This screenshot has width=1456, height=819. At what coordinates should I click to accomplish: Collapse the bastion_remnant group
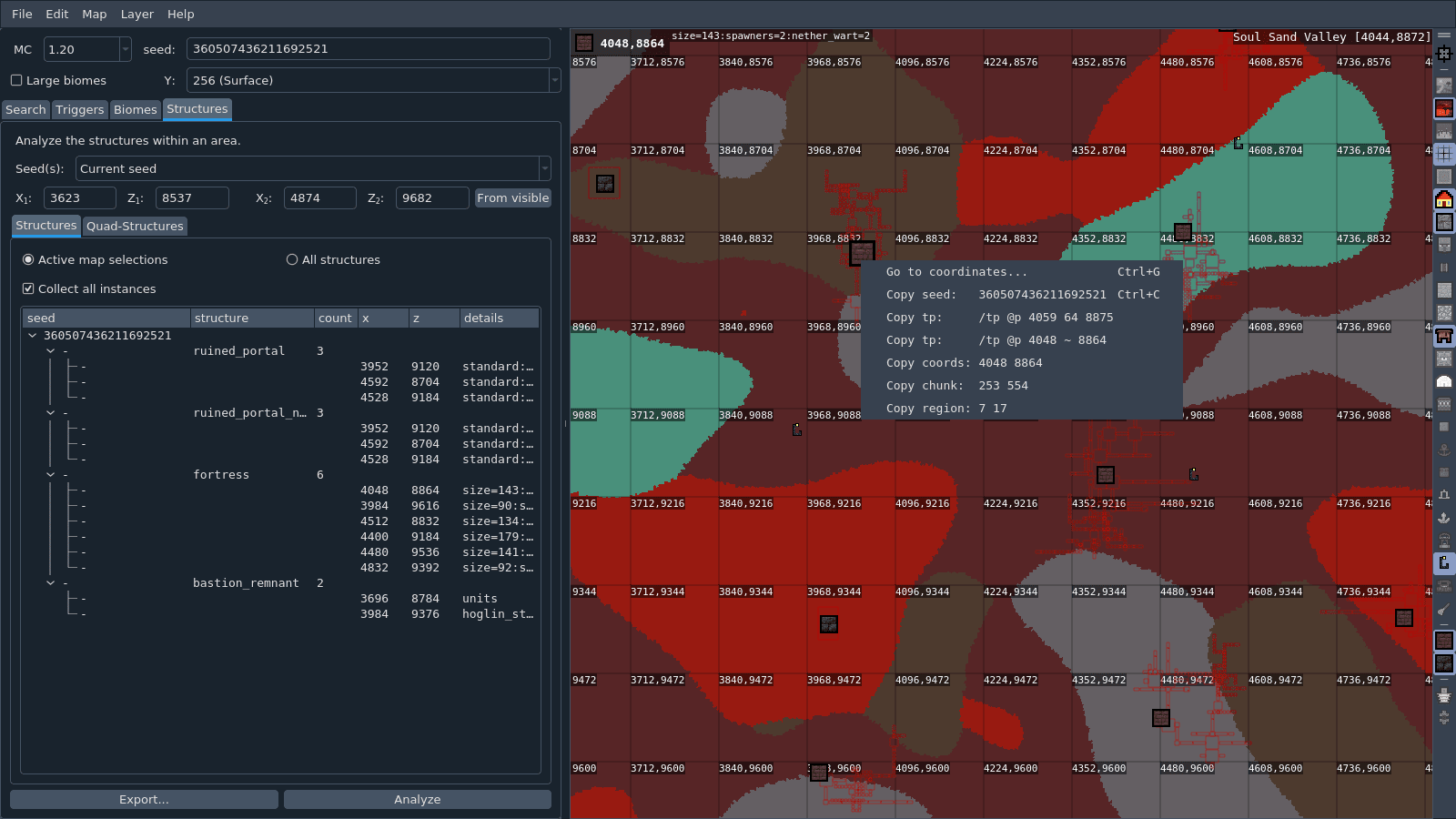click(50, 582)
